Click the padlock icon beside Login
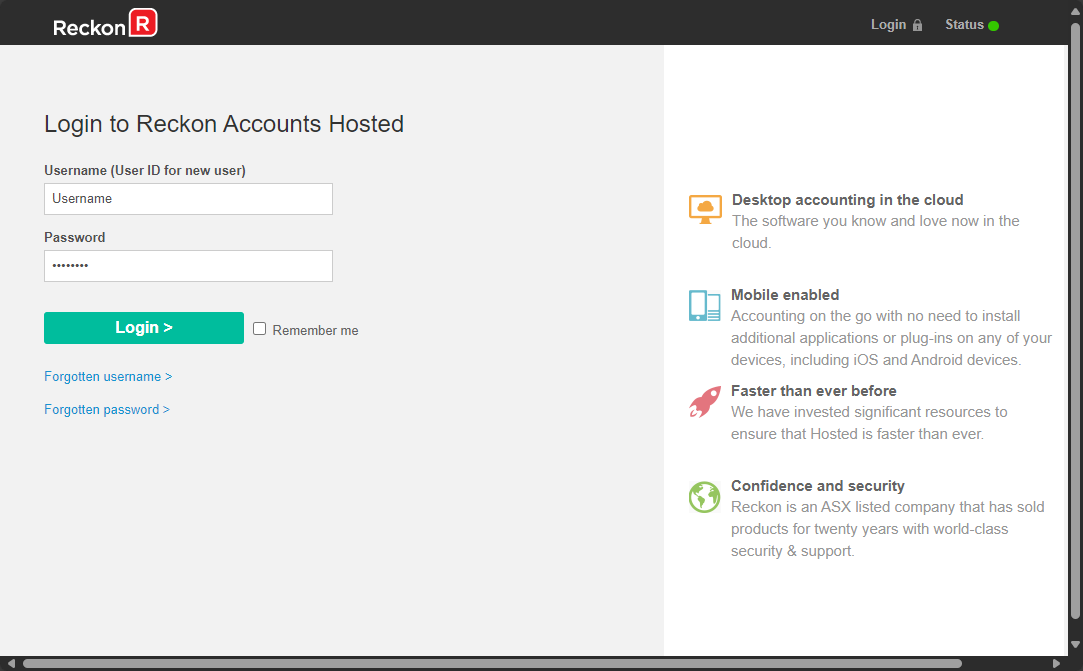 pos(917,25)
